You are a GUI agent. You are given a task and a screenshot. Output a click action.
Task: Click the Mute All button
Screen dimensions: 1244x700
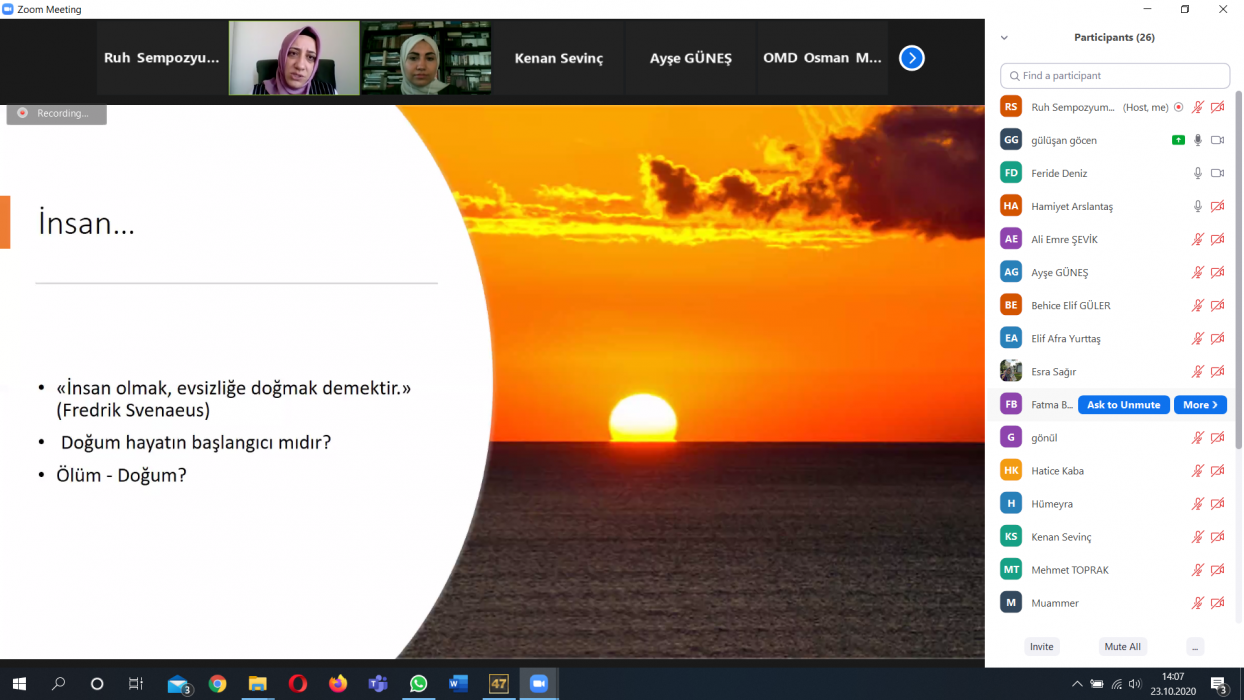1122,647
